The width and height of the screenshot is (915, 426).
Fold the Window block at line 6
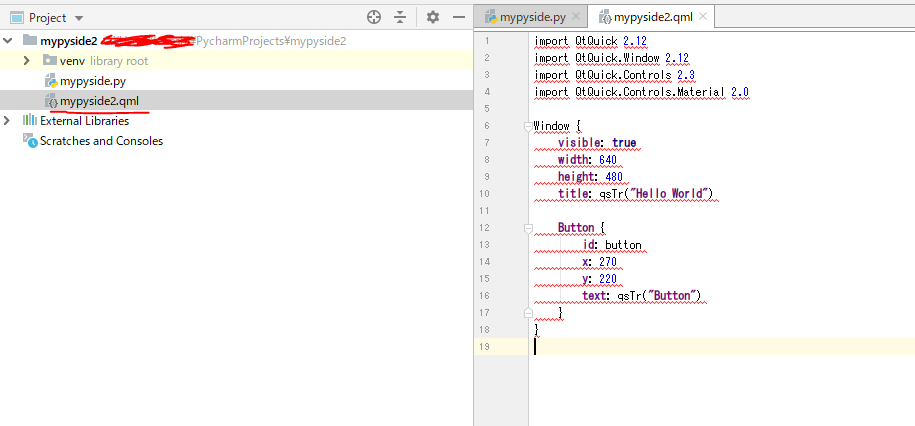click(529, 127)
